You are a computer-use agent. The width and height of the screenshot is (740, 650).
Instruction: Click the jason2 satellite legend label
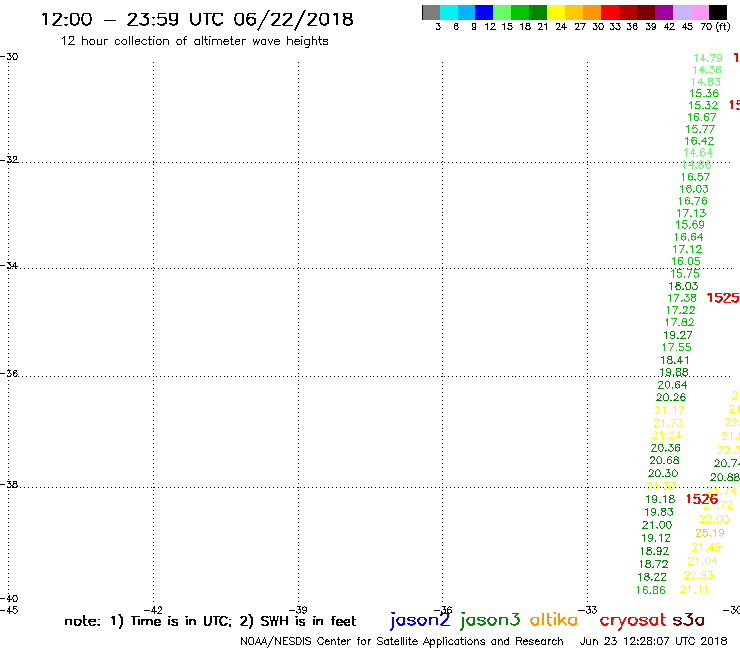[420, 620]
